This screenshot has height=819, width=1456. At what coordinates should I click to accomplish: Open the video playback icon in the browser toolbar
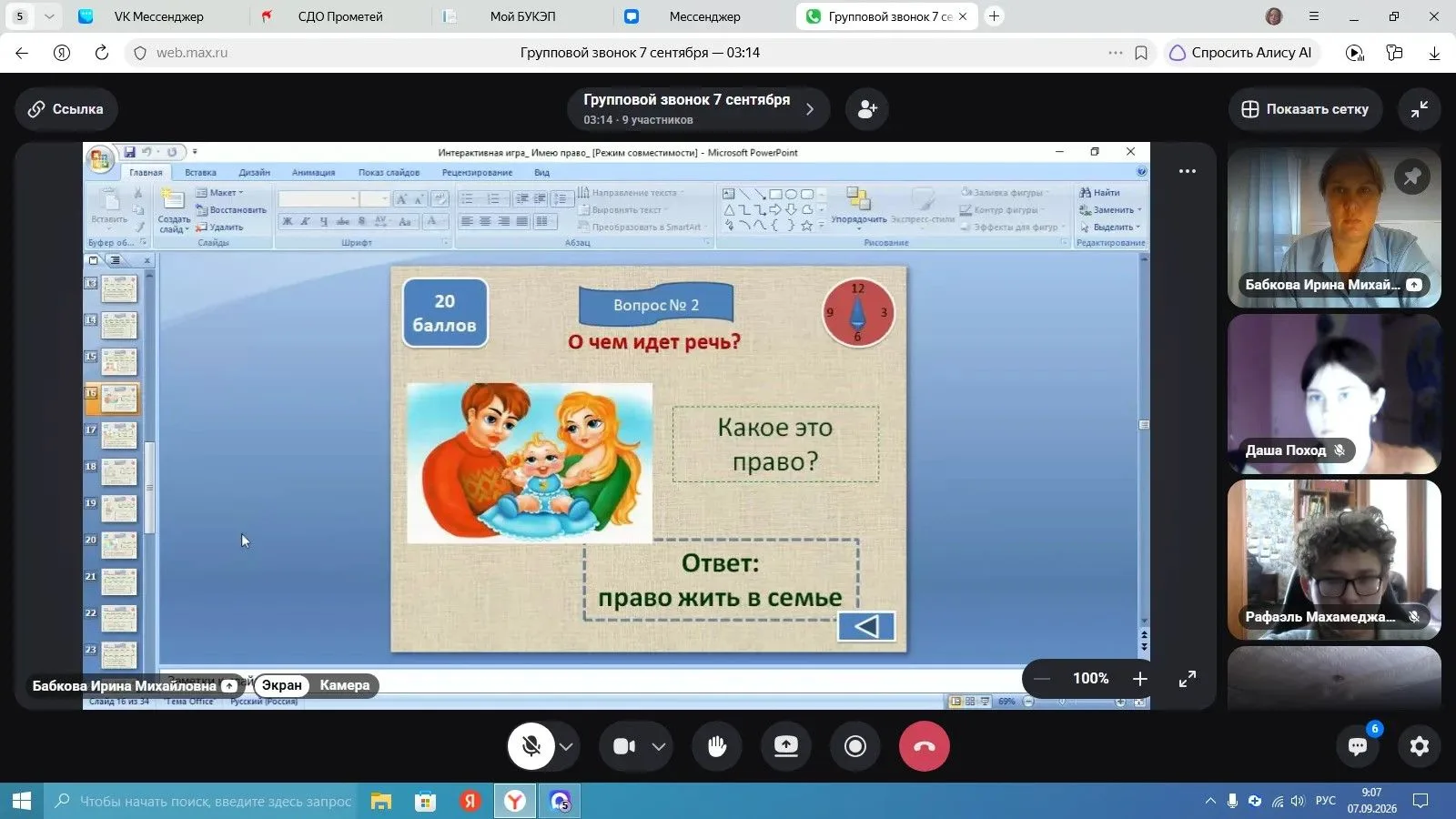point(1355,53)
